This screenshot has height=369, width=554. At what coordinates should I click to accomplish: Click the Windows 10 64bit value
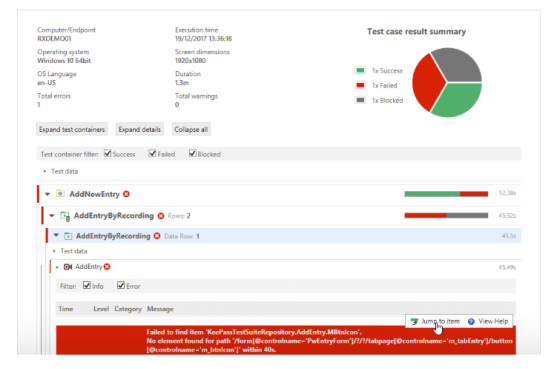[x=64, y=60]
